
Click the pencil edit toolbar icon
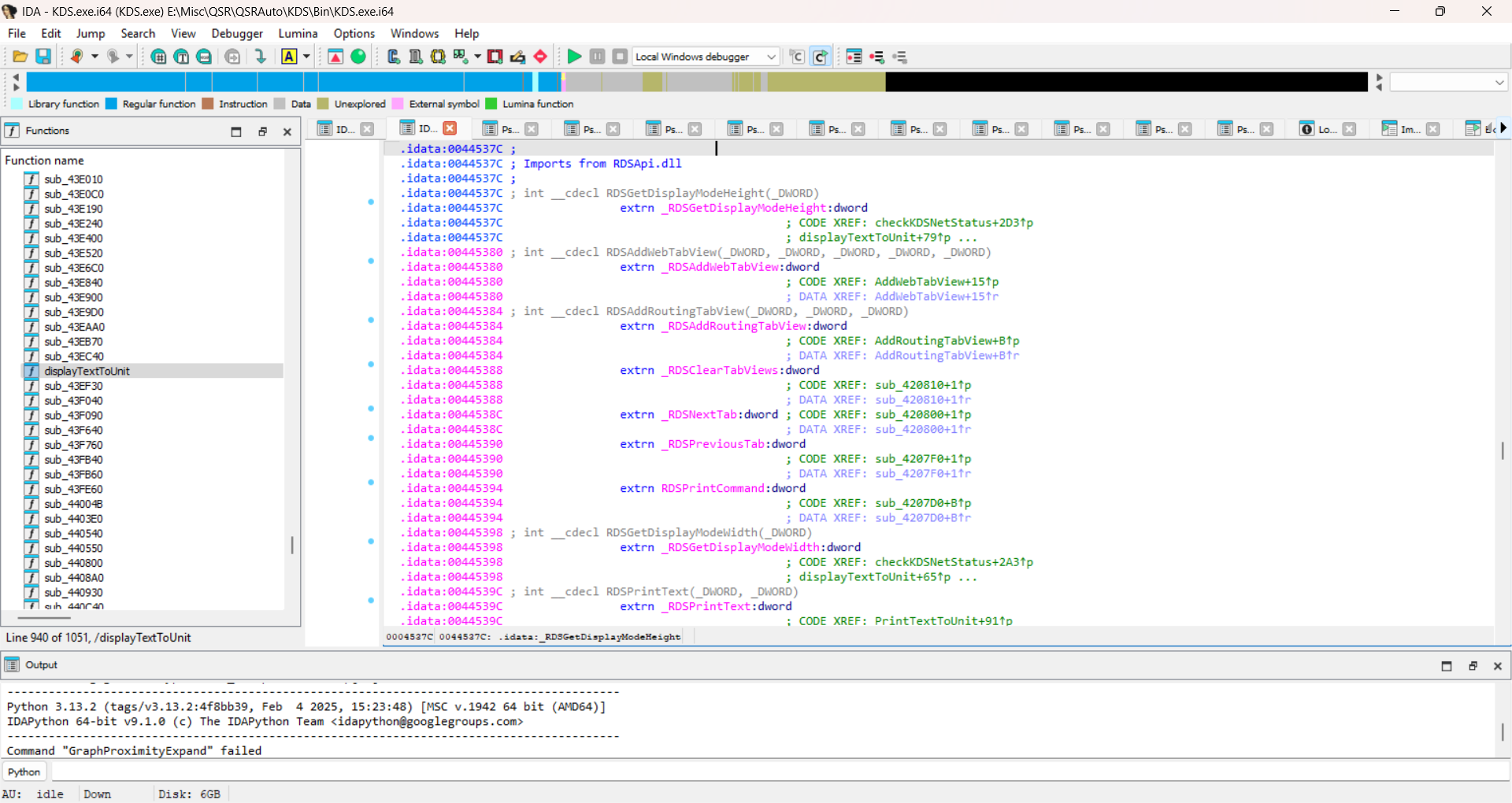pyautogui.click(x=517, y=57)
